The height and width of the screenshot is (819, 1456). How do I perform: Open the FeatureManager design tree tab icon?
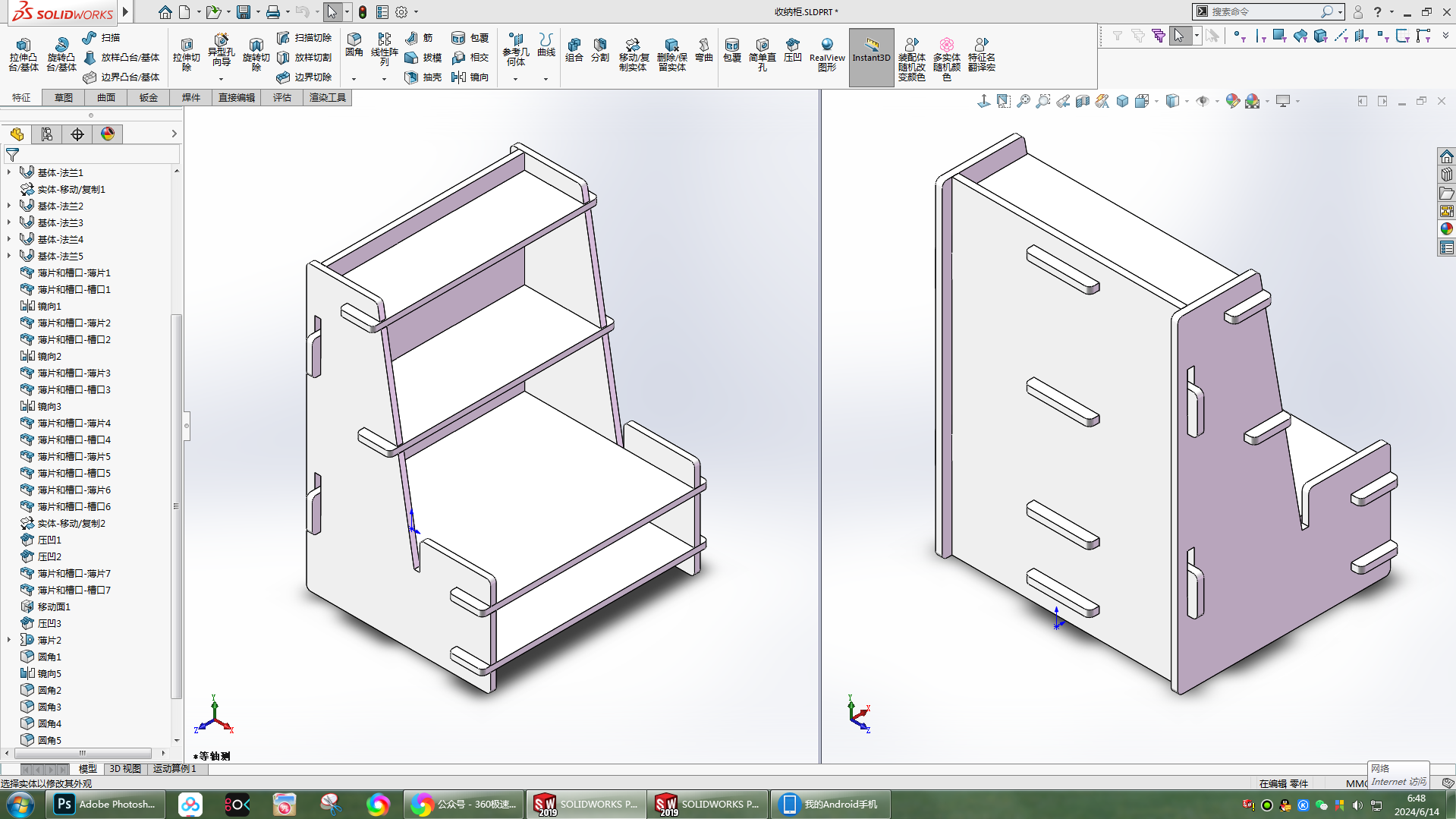point(17,134)
